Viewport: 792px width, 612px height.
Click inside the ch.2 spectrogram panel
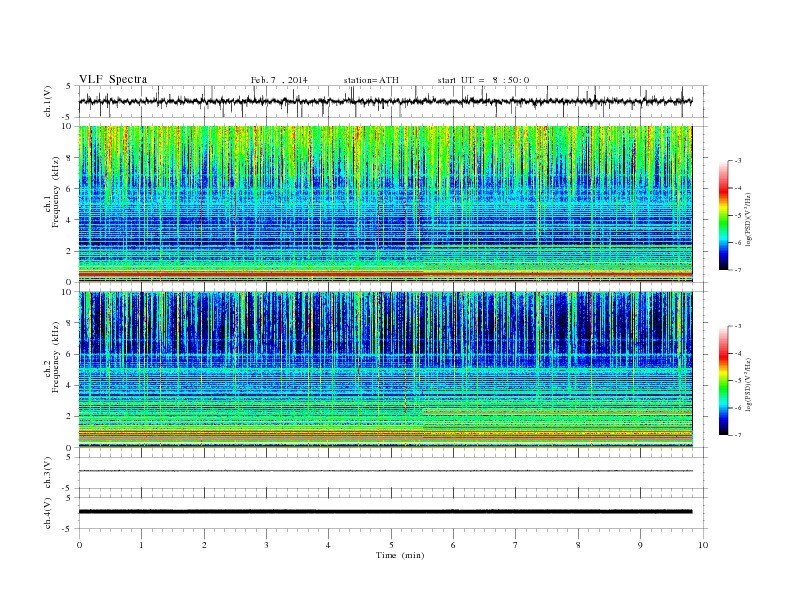[385, 370]
